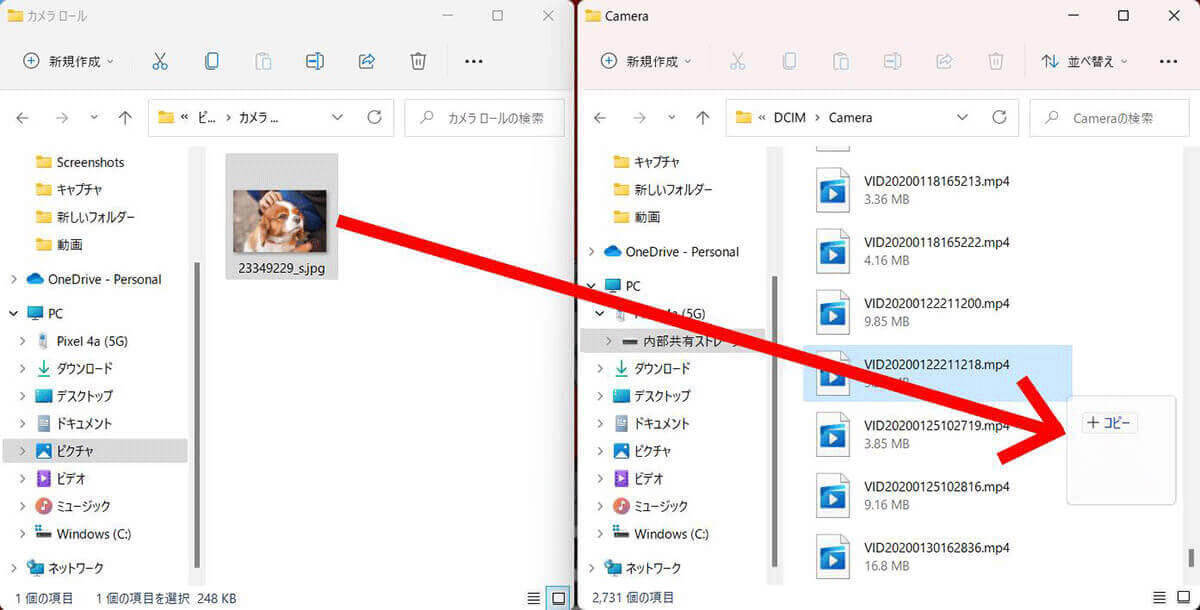Select VID20200125102816.mp4 file

coord(937,496)
